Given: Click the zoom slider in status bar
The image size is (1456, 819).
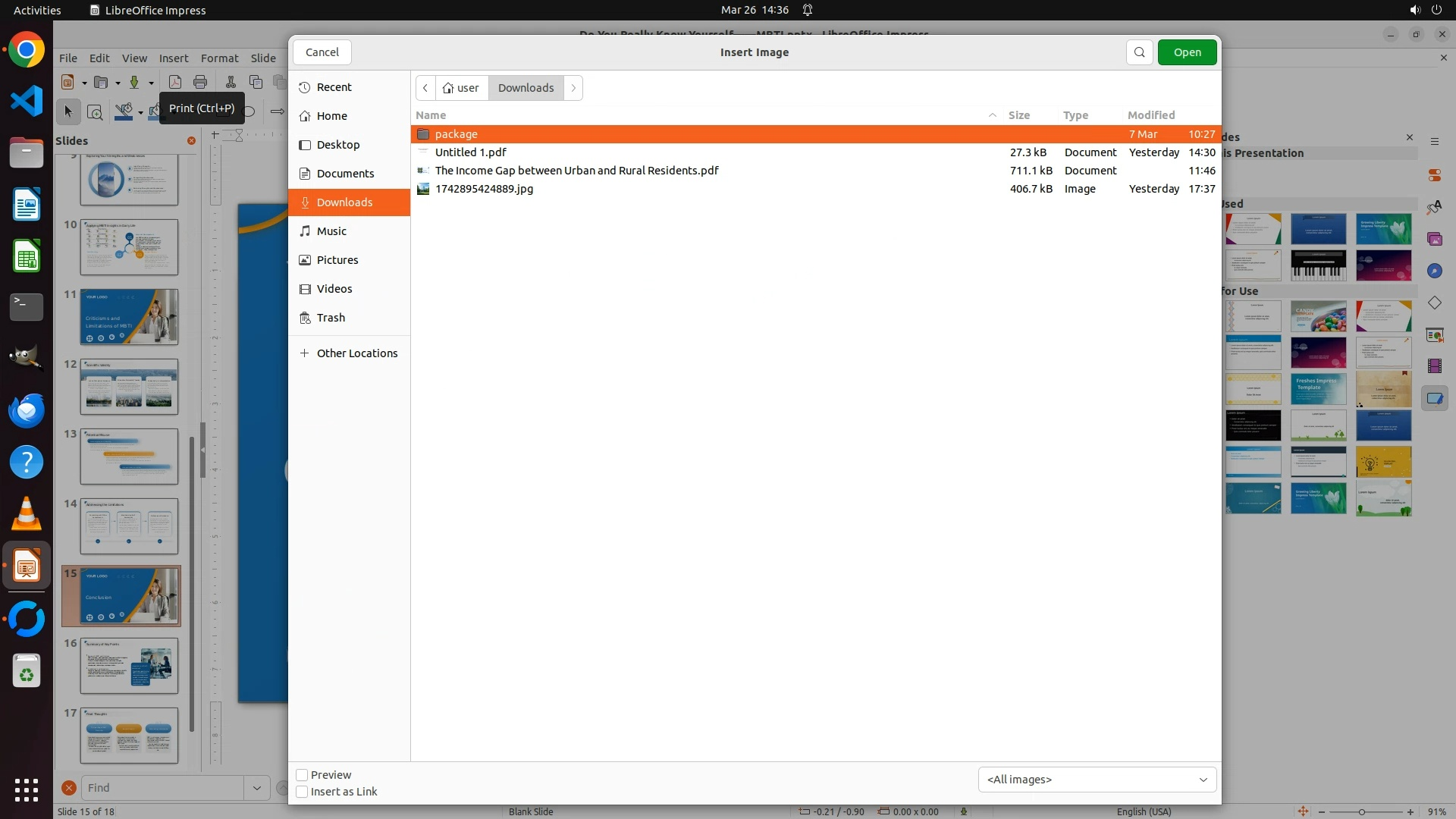Looking at the screenshot, I should tap(1361, 811).
